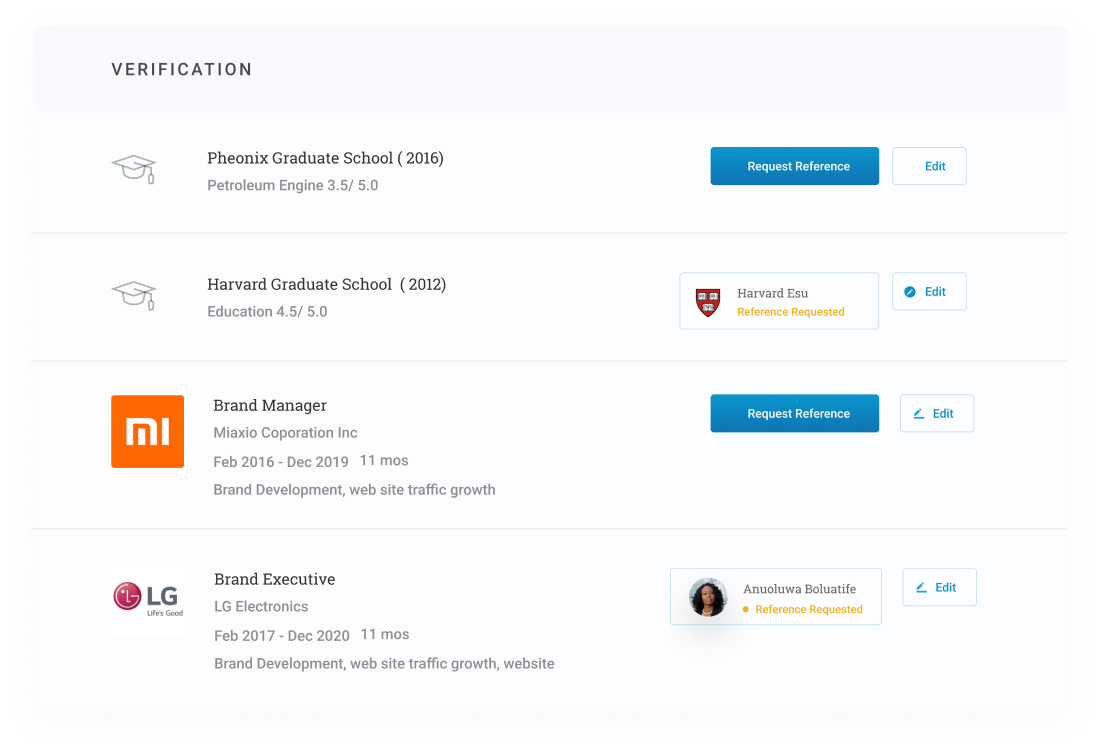Edit the Harvard Graduate School entry
The image size is (1103, 755).
tap(929, 292)
